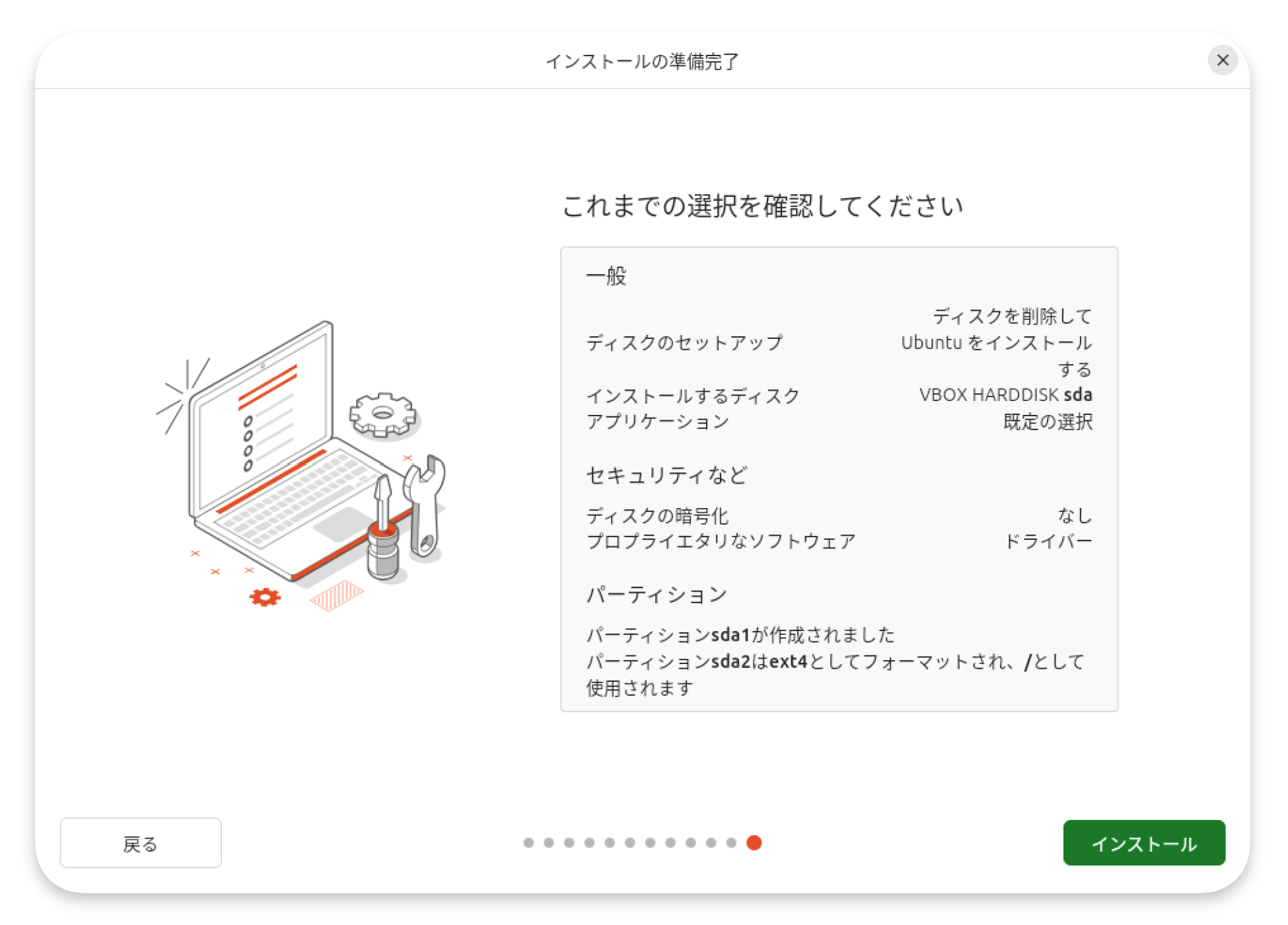Click the ディスクの暗号化 setting row

tap(657, 515)
